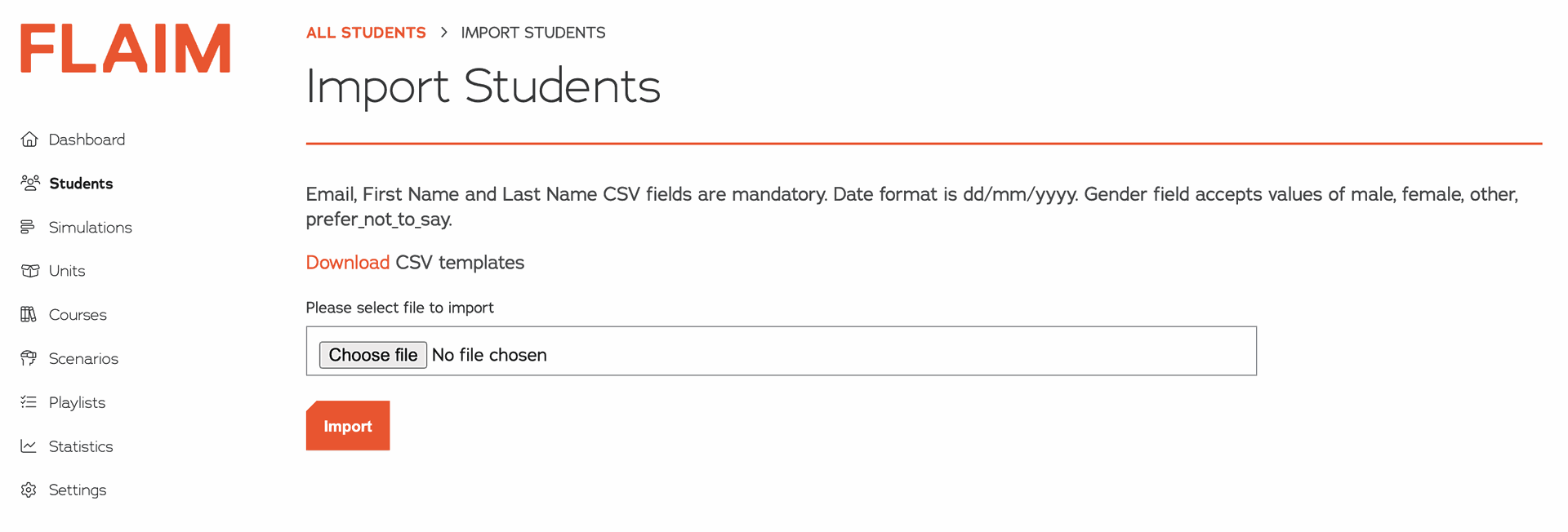Image resolution: width=1568 pixels, height=532 pixels.
Task: Click the Settings gear icon
Action: coord(29,490)
